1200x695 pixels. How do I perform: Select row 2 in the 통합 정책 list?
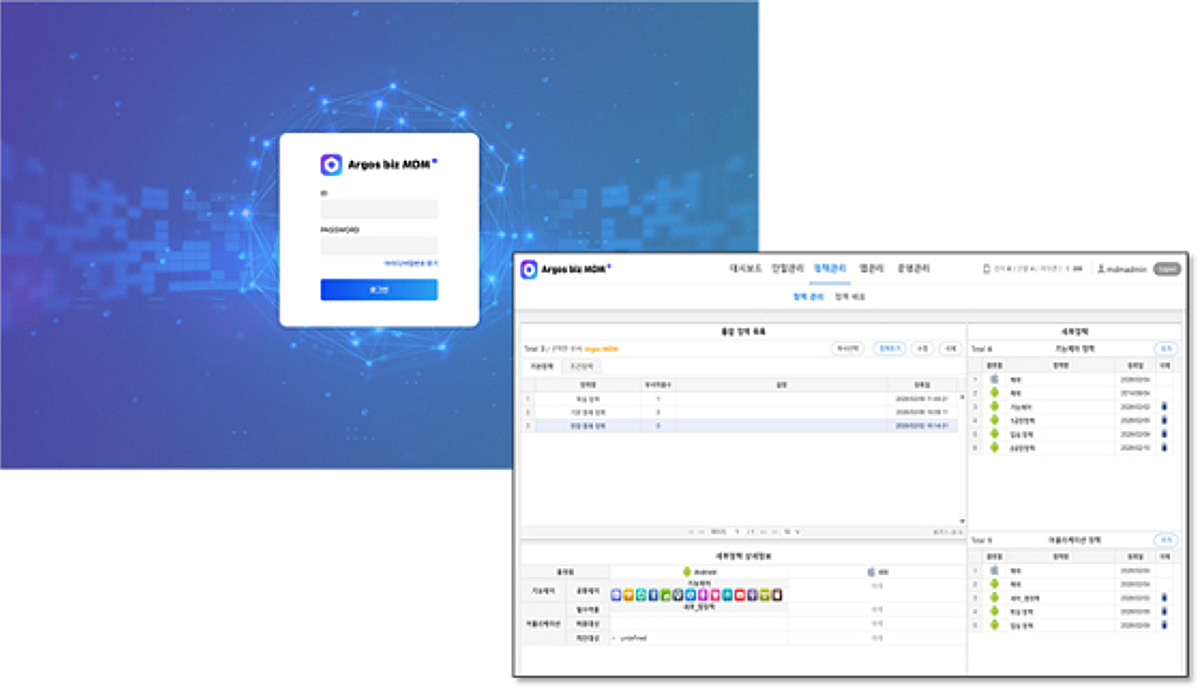click(739, 412)
